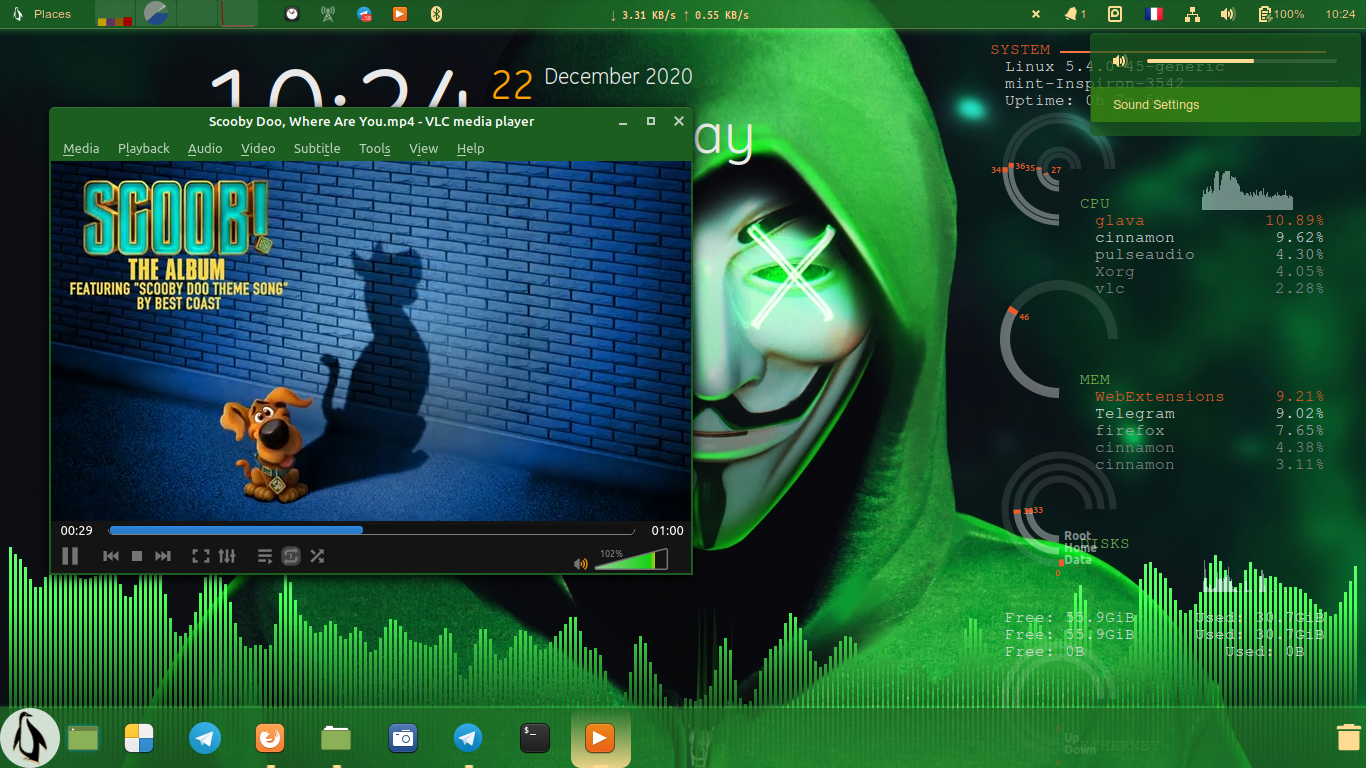Click the active VLC icon in dock

coord(600,738)
